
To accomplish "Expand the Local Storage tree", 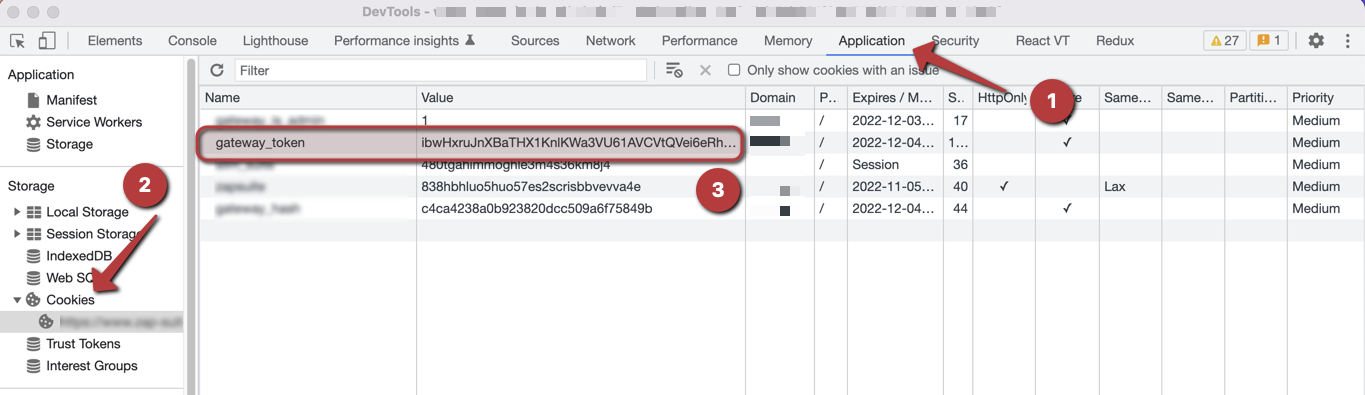I will [x=16, y=212].
